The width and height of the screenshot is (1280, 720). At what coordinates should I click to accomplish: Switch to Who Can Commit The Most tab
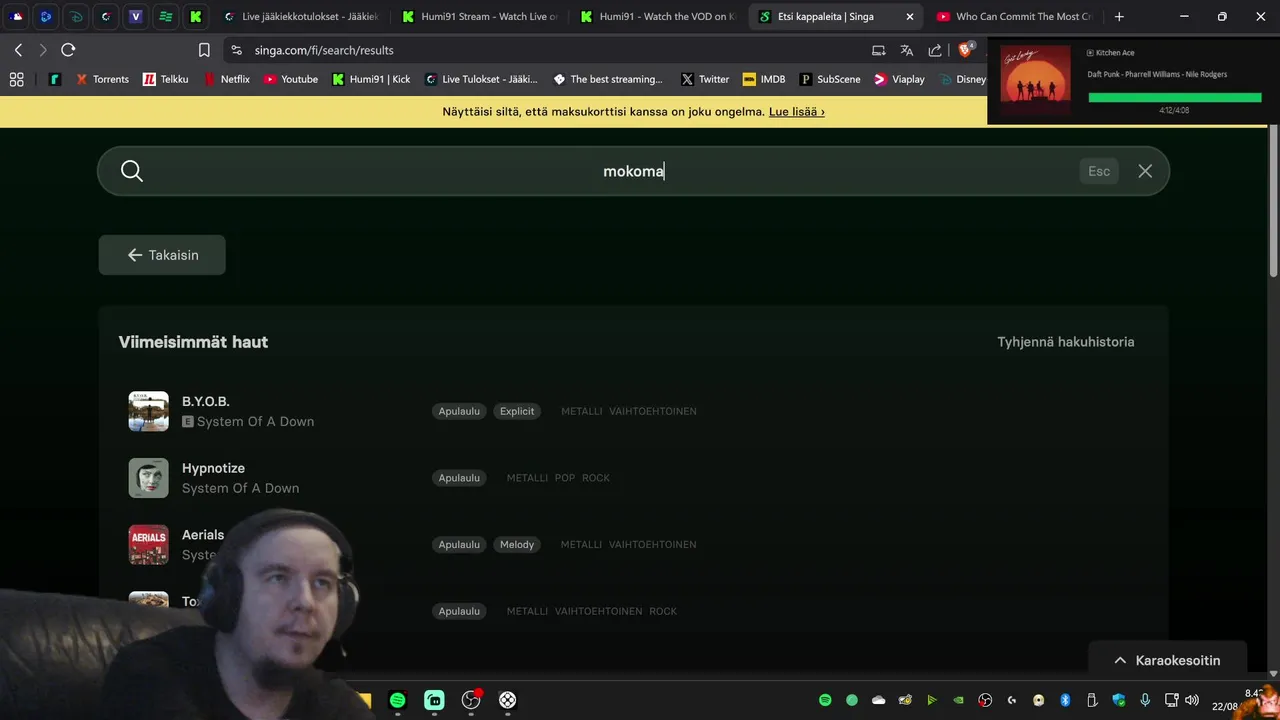[1014, 17]
